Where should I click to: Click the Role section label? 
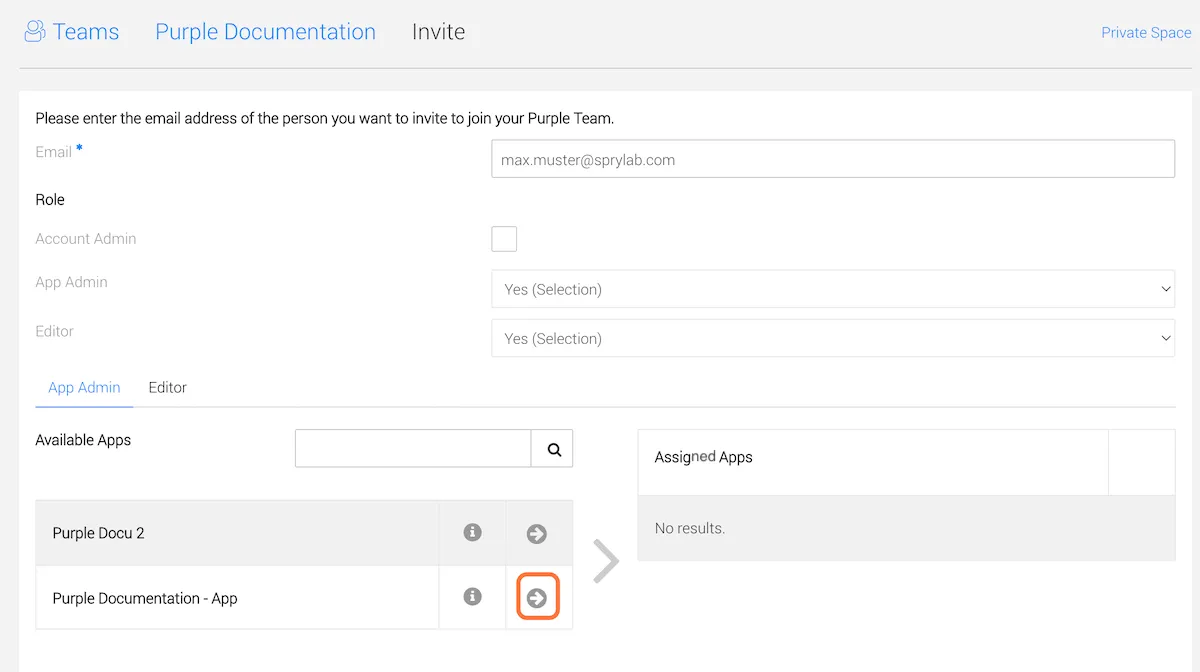click(x=50, y=200)
